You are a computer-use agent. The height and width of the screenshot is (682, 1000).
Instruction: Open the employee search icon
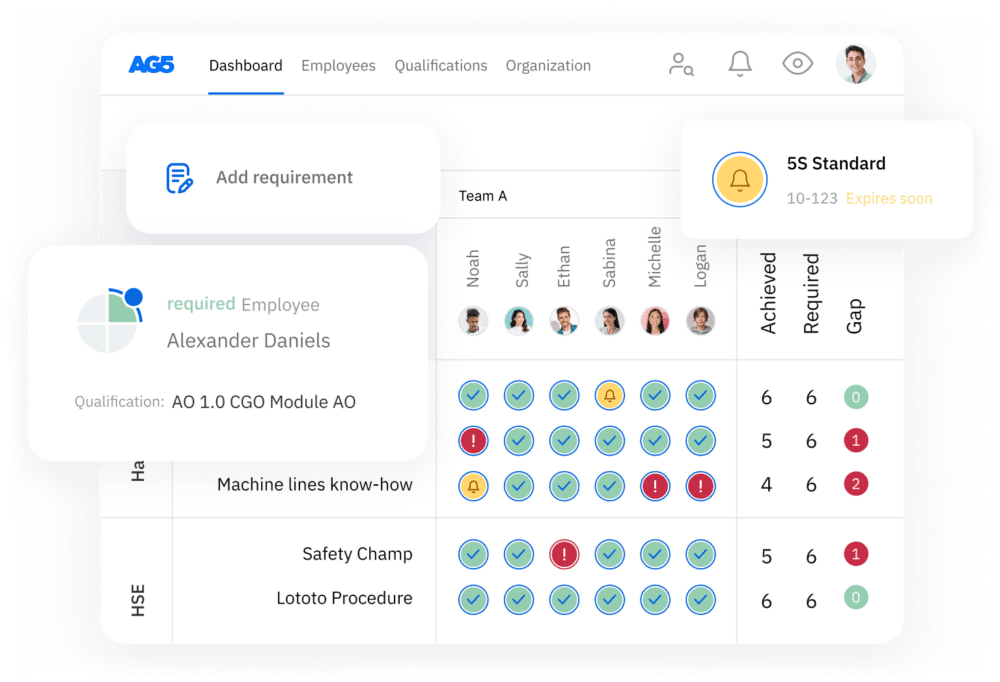click(x=681, y=64)
